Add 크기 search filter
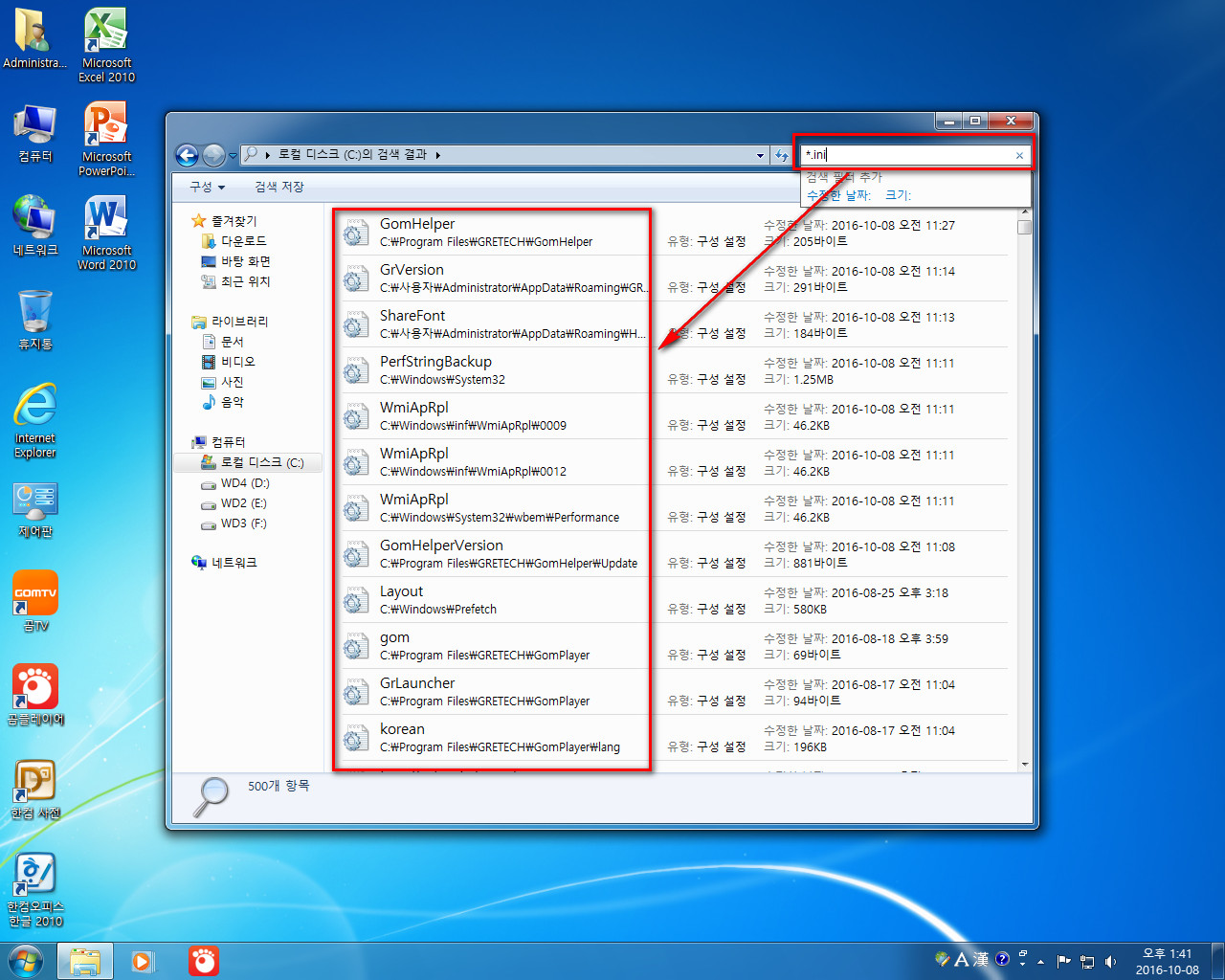Screen dimensions: 1225x980 coord(898,195)
